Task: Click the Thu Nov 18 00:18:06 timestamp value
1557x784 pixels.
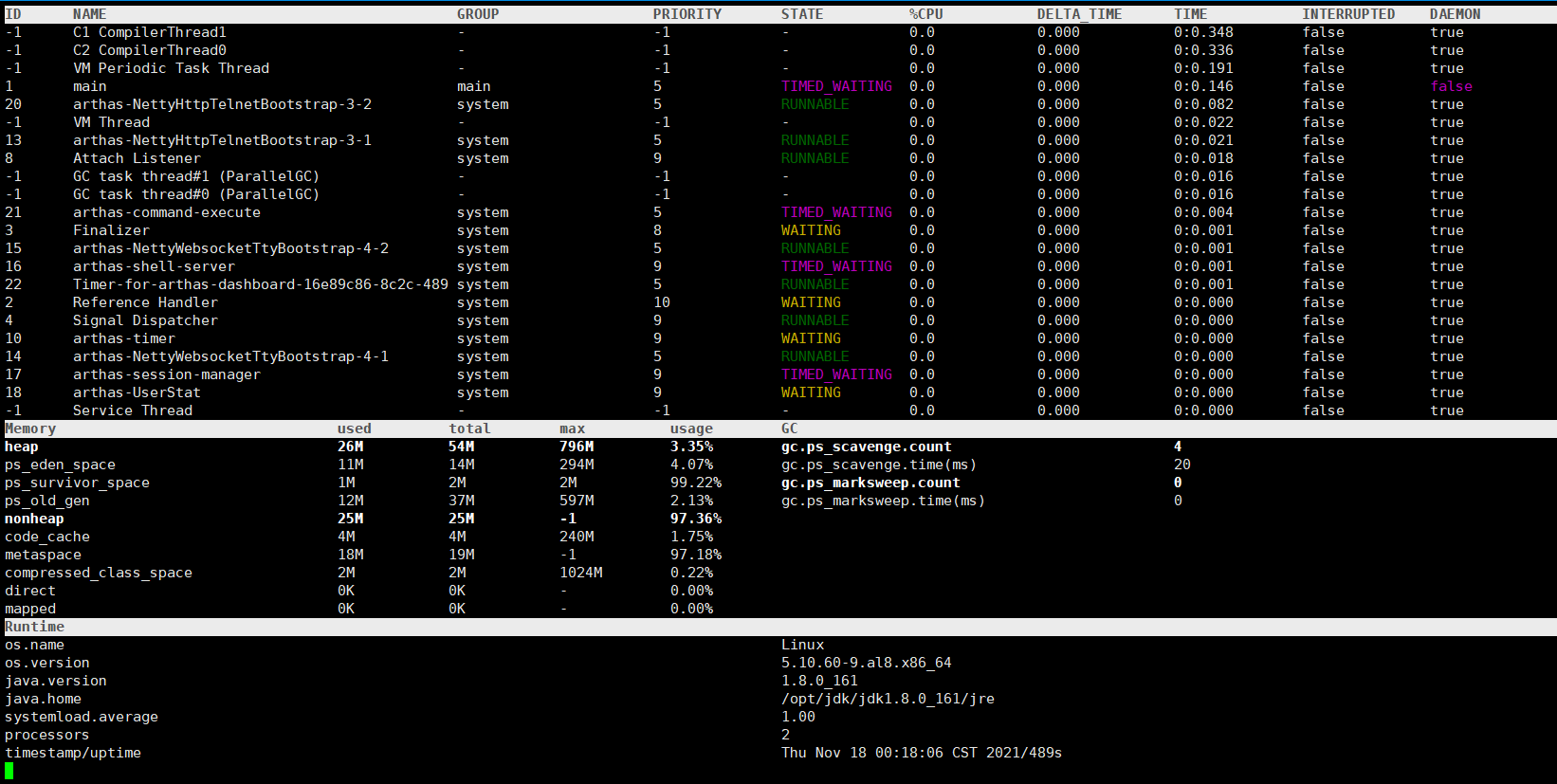Action: 922,753
